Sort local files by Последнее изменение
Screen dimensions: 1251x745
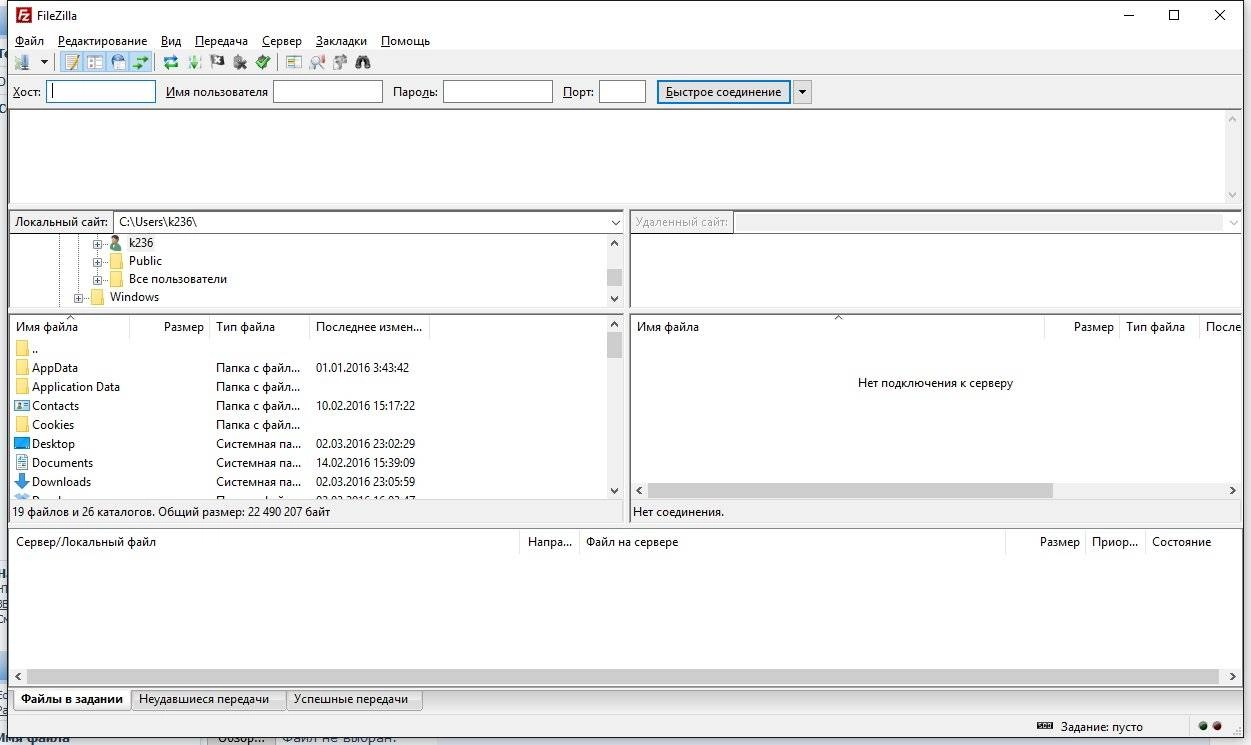coord(369,327)
